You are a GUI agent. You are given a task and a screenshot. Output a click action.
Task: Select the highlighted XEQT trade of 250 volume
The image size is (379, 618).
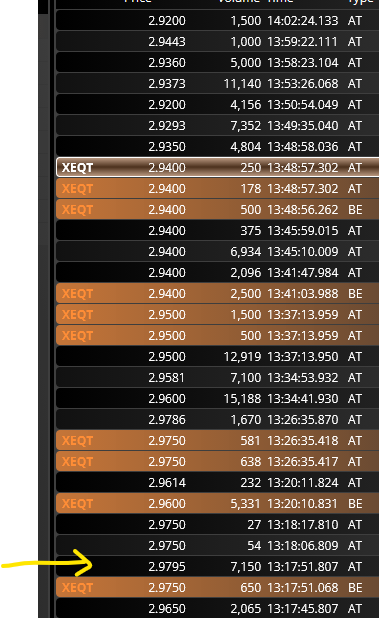pos(217,168)
